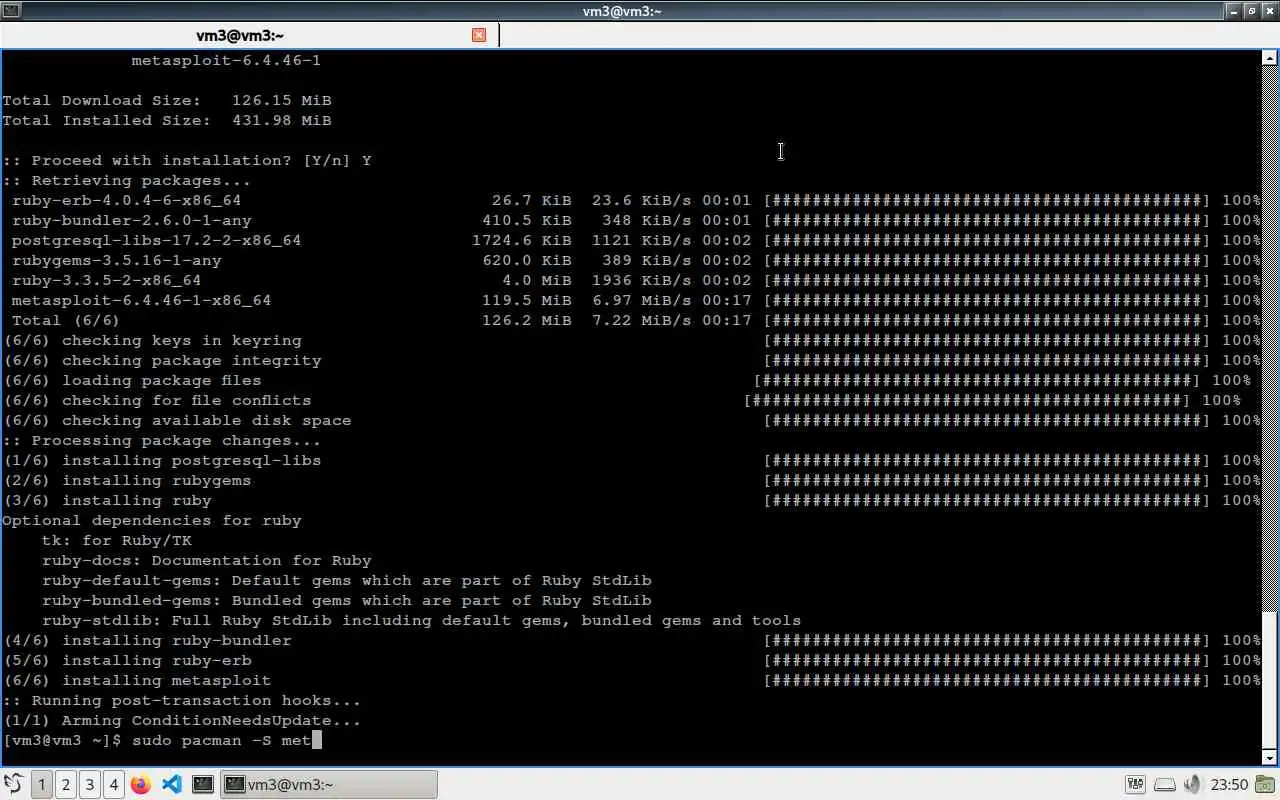Click the 'ruby-docs: Documentation for Ruby' line

pyautogui.click(x=206, y=560)
